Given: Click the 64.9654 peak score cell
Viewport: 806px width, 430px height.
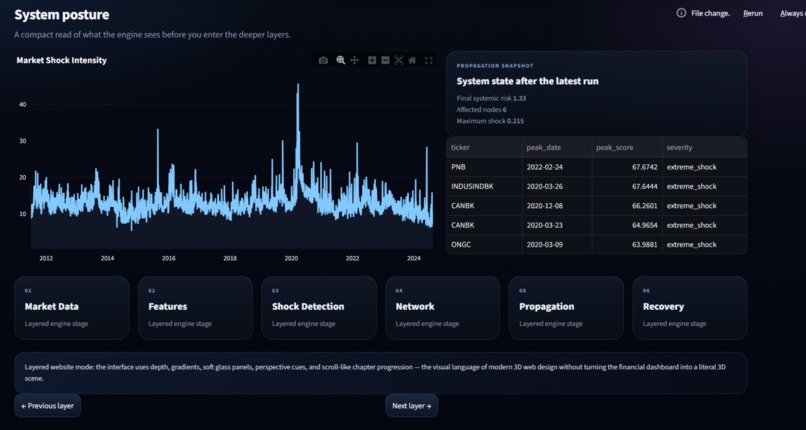Looking at the screenshot, I should pyautogui.click(x=627, y=225).
